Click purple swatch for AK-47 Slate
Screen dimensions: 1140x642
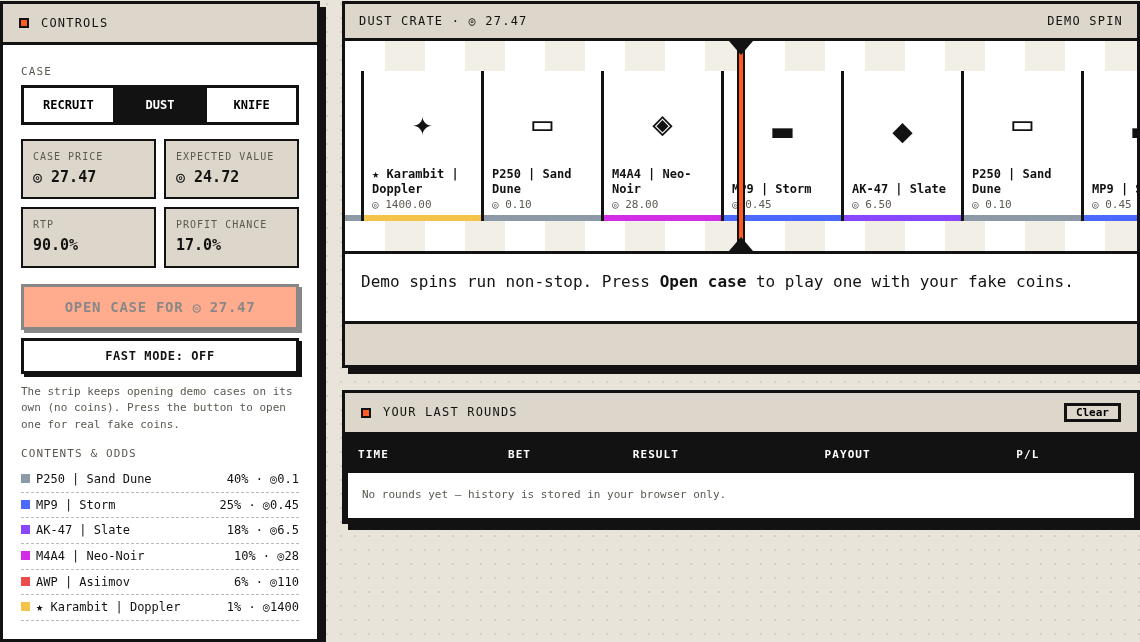25,530
